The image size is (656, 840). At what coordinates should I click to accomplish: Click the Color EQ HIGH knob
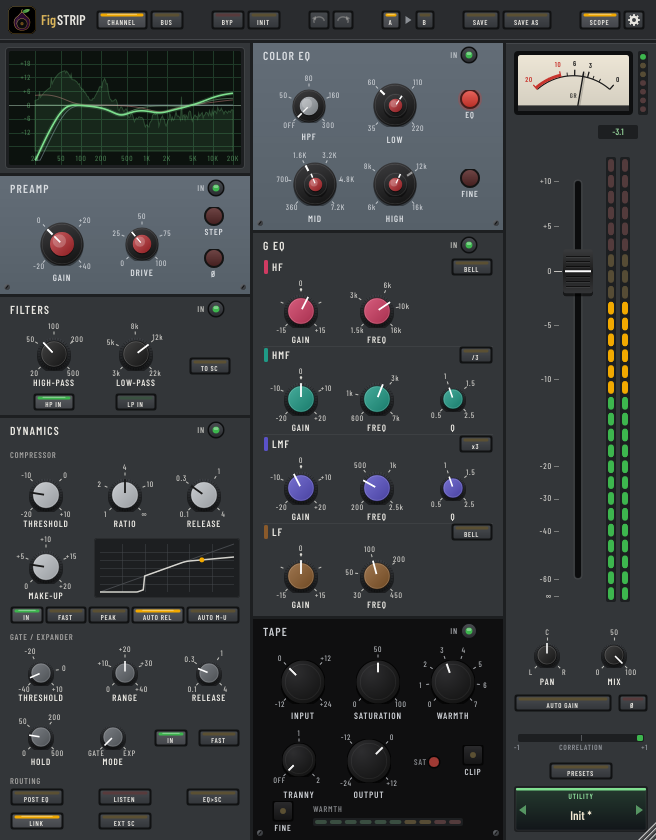pyautogui.click(x=395, y=184)
